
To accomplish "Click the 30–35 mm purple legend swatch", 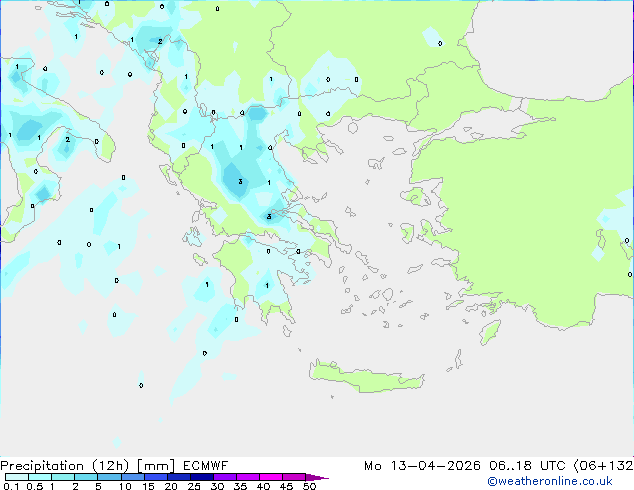I will 224,477.
